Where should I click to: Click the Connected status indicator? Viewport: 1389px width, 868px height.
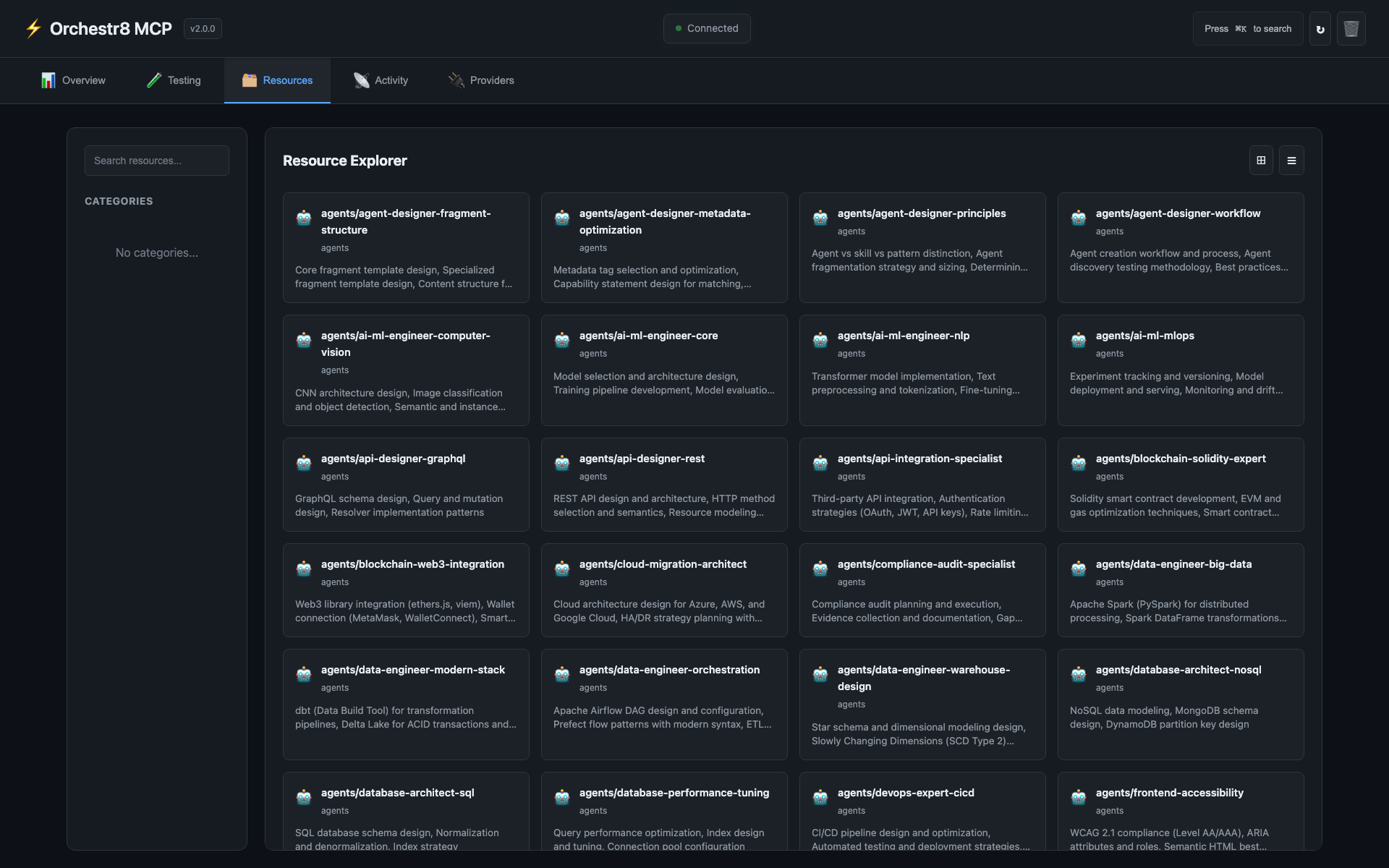pyautogui.click(x=707, y=28)
